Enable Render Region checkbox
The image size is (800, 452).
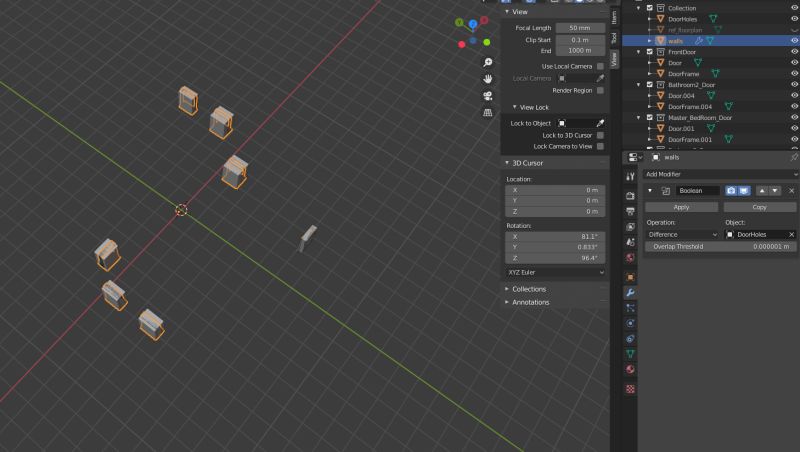pos(600,90)
